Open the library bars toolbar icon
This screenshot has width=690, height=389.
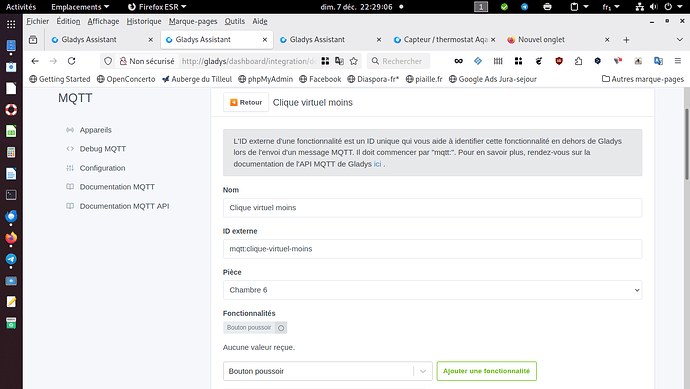[x=498, y=61]
